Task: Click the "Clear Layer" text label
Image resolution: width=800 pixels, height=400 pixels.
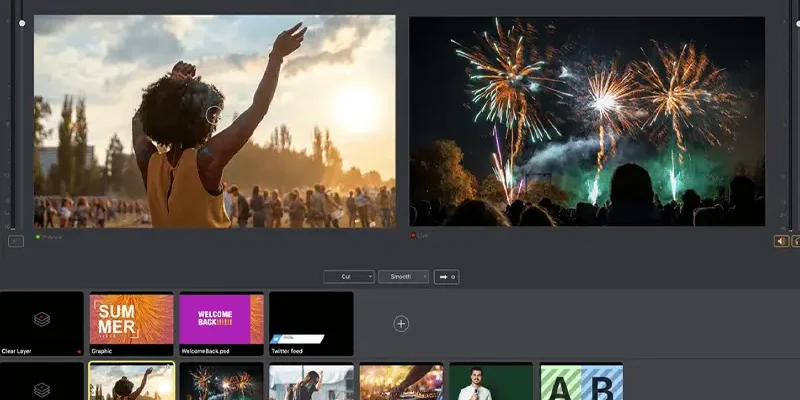Action: (16, 352)
